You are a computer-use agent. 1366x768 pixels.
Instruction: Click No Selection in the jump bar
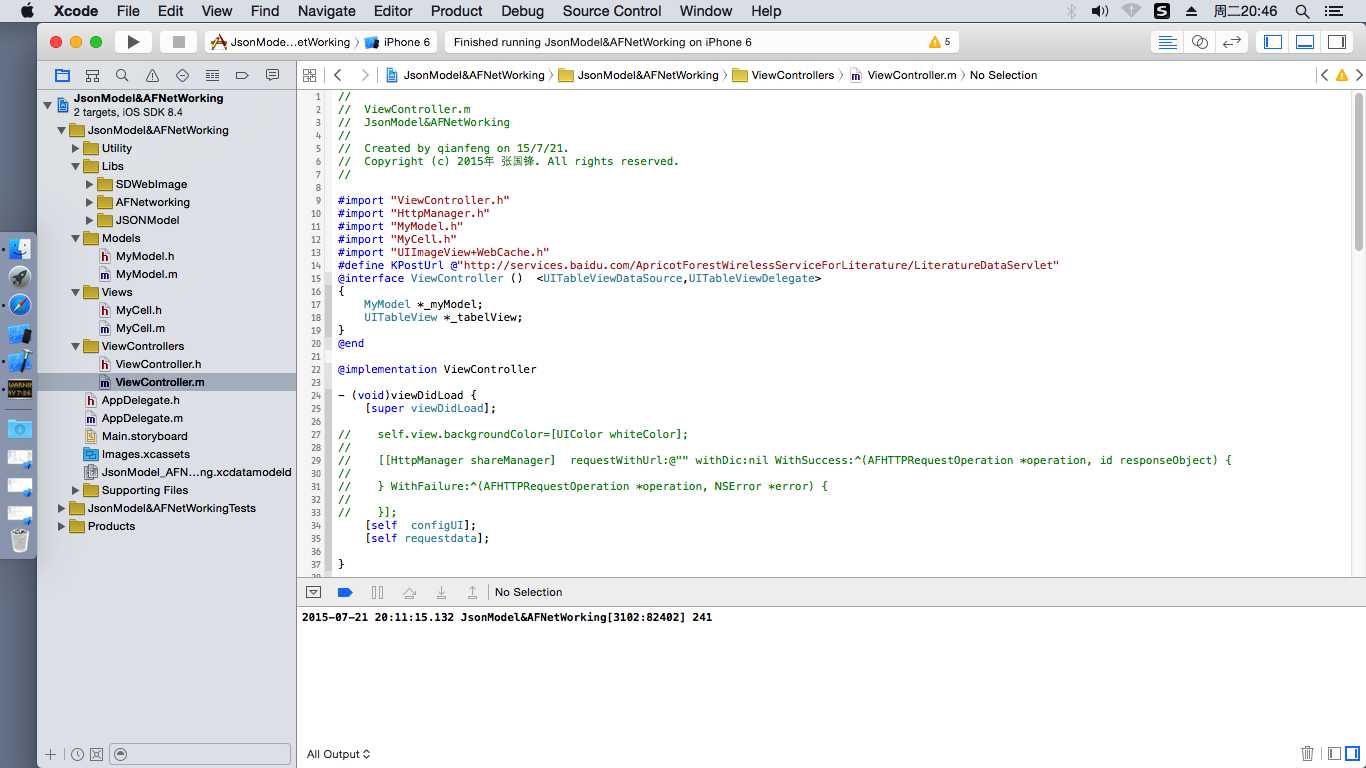point(1003,75)
